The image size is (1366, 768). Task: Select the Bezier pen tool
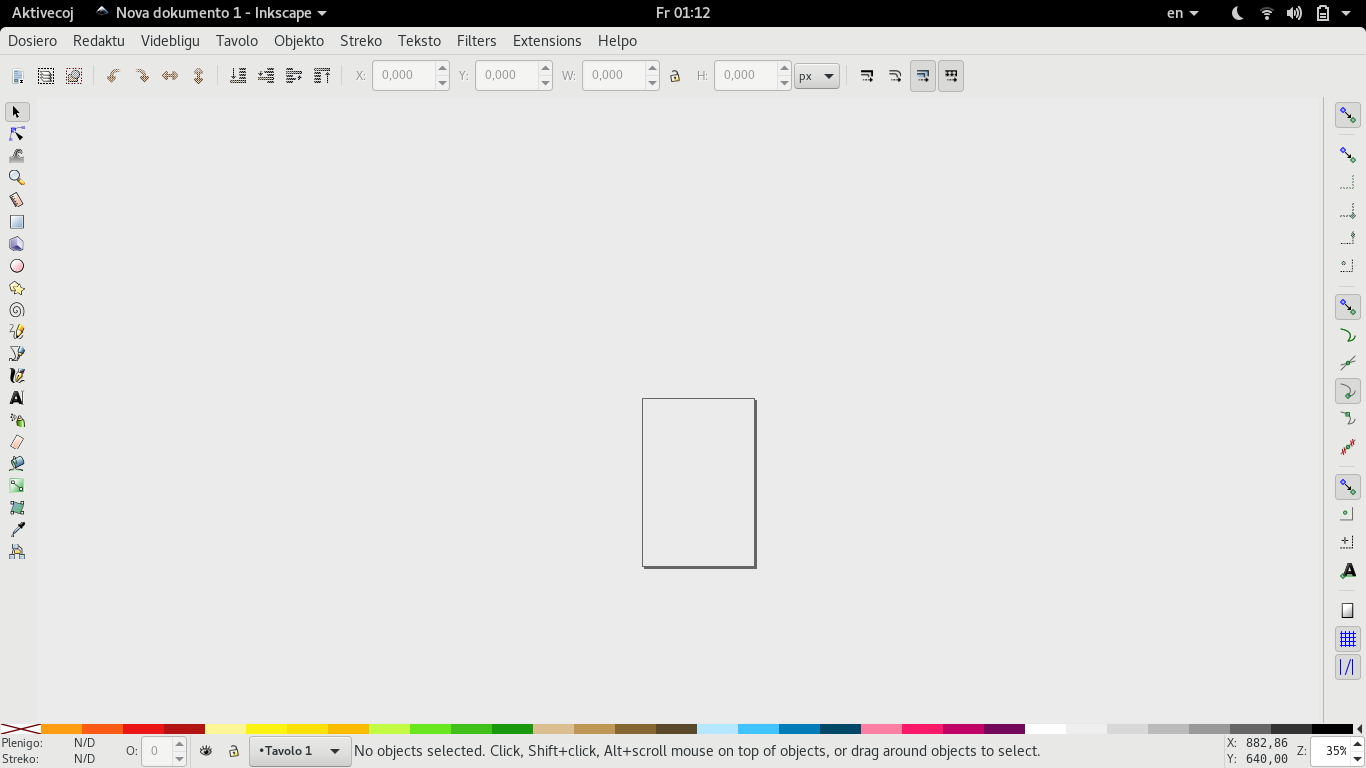tap(17, 354)
